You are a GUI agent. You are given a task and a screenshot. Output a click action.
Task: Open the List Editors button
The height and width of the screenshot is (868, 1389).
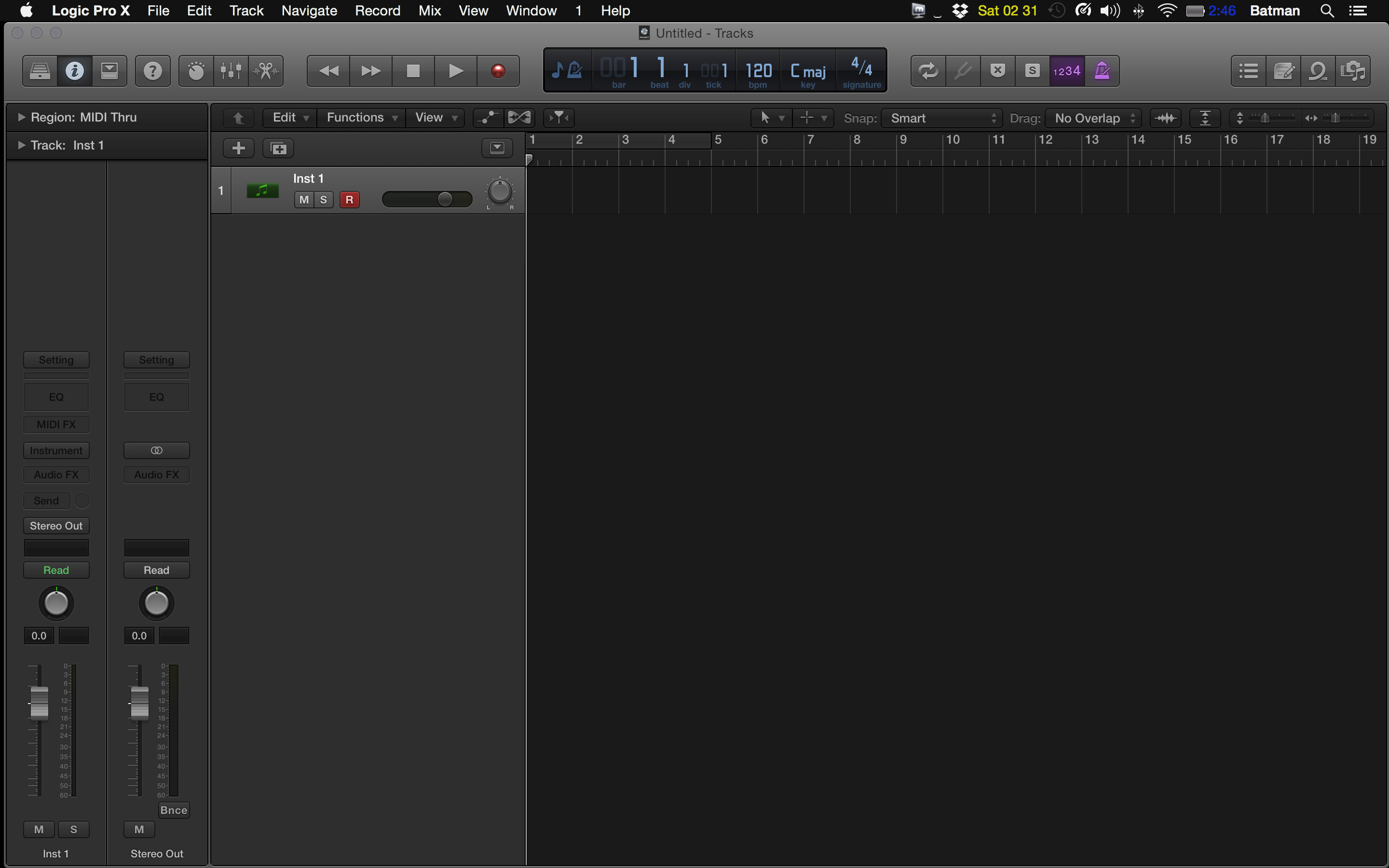click(x=1248, y=71)
